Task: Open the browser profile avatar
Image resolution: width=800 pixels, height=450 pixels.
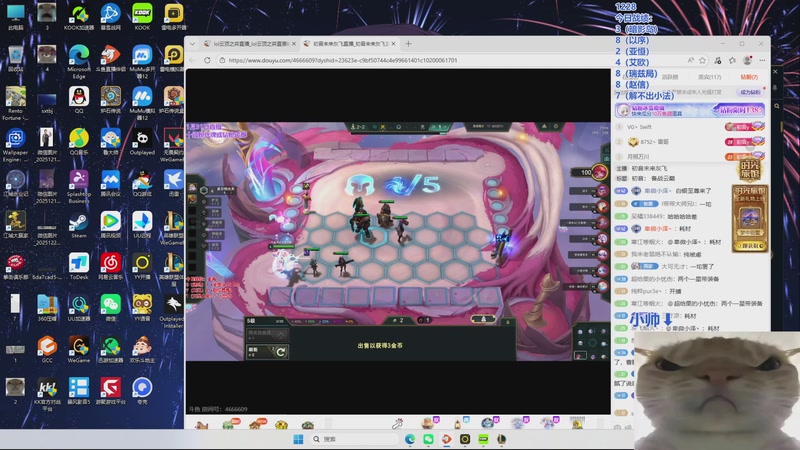Action: (747, 60)
